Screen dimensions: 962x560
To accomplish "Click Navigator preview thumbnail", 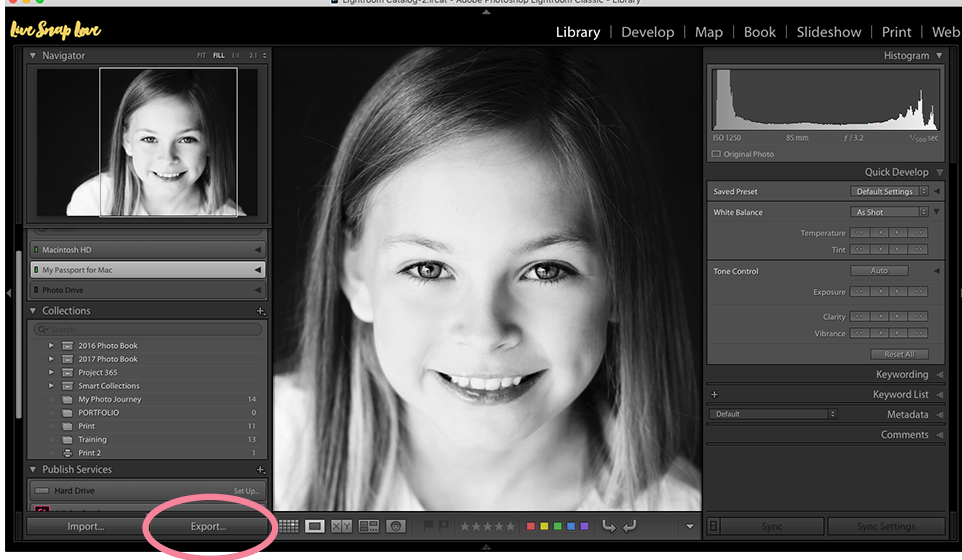I will coord(147,142).
